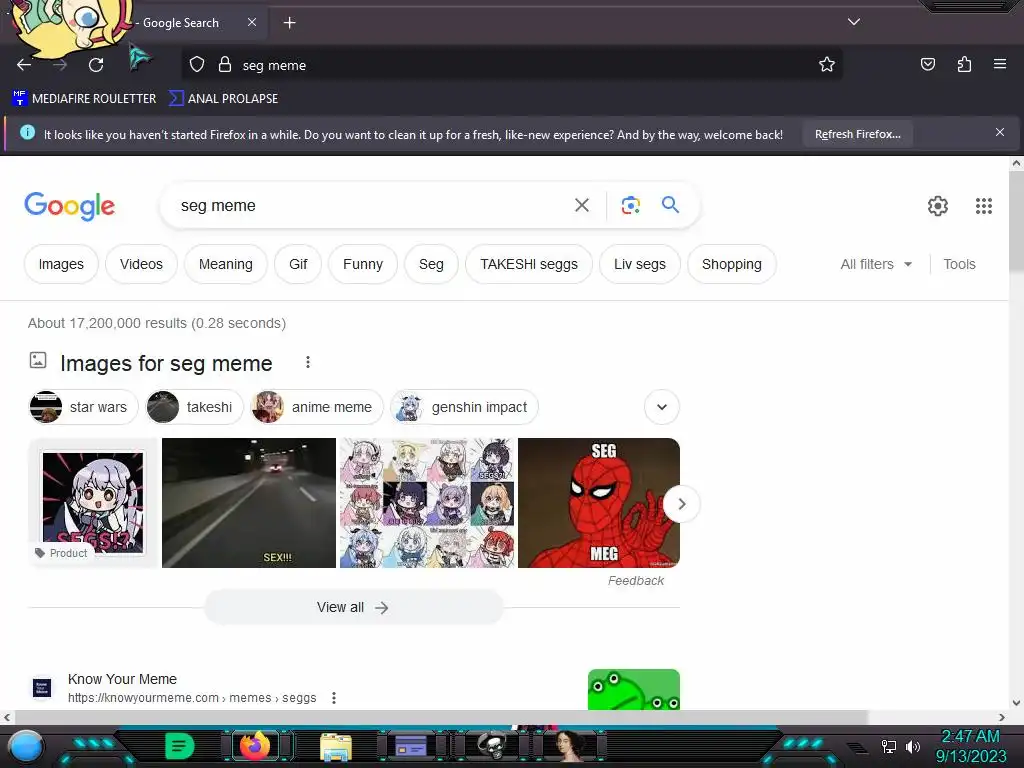Open the Firefox hamburger application menu
This screenshot has width=1024, height=768.
point(999,64)
